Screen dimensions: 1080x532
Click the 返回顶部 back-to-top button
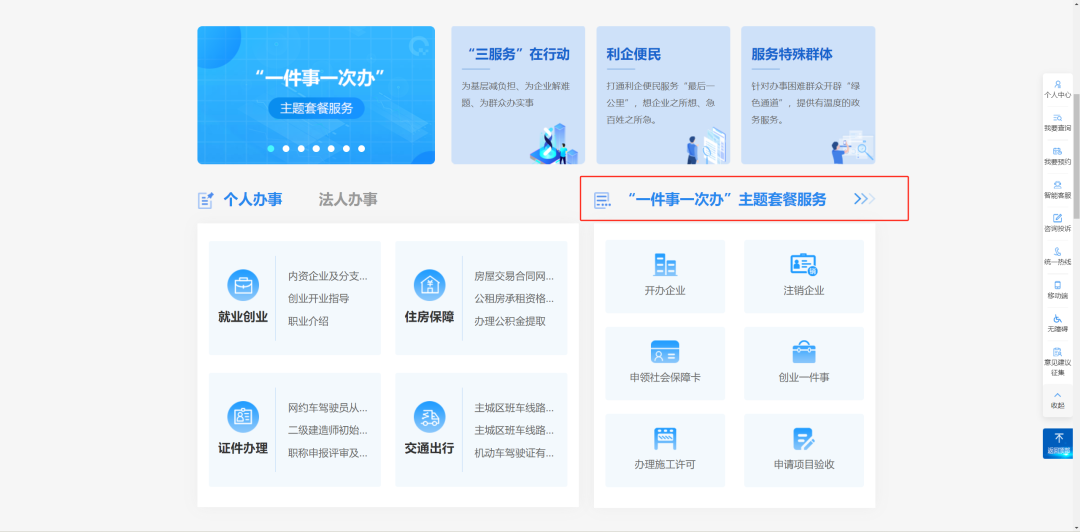(x=1058, y=443)
